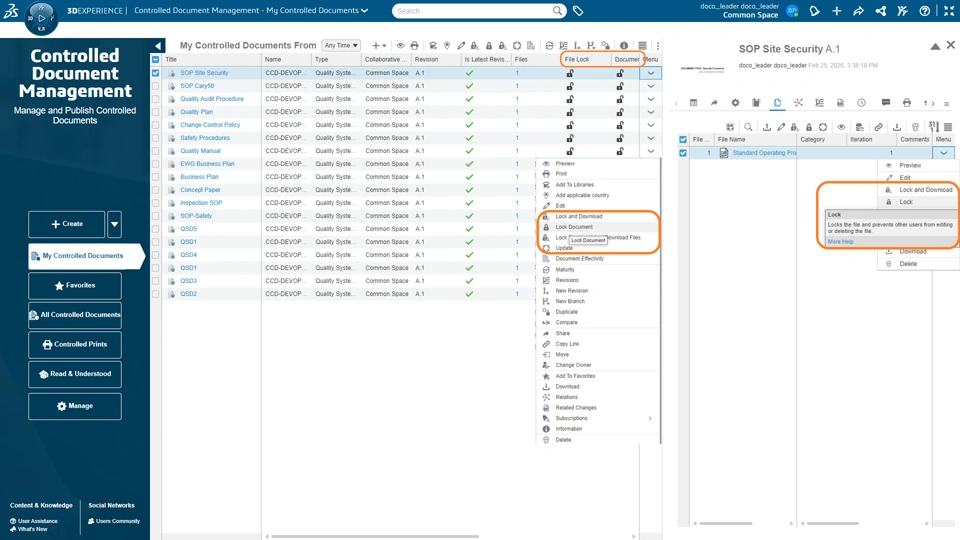Open the Relations network icon tab in side panel

(x=798, y=103)
